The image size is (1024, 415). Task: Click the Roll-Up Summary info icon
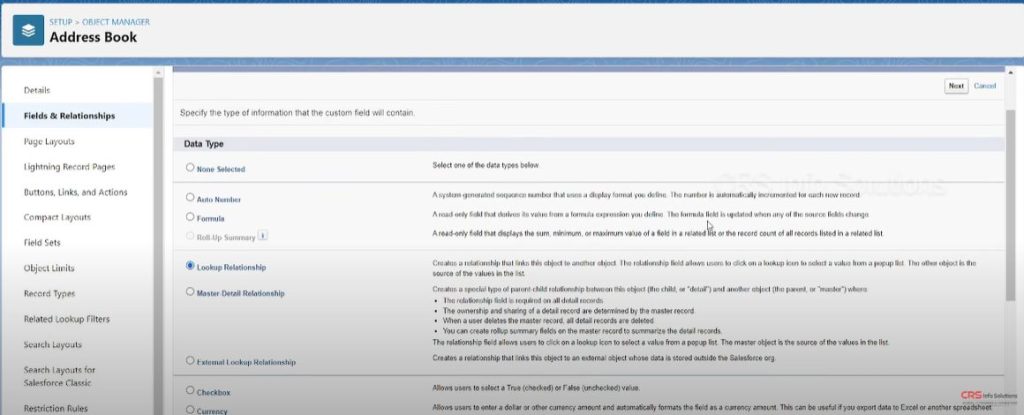point(263,235)
